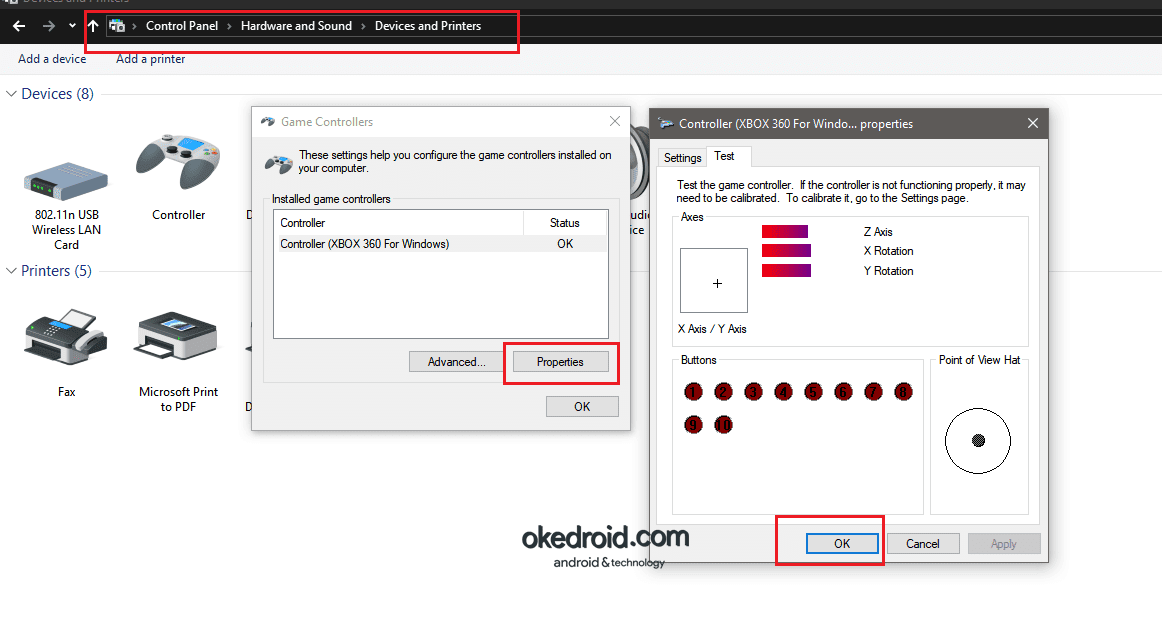Go back with the back arrow
1162x639 pixels.
19,26
